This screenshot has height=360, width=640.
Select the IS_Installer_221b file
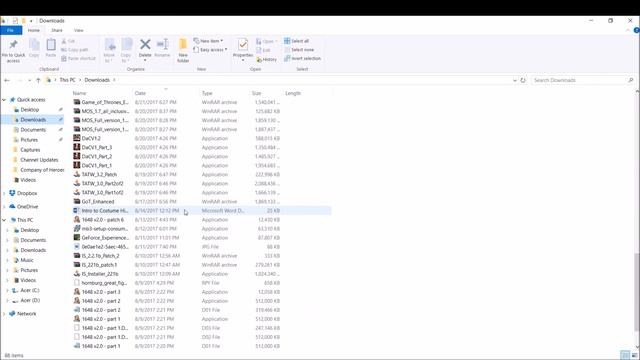click(100, 274)
